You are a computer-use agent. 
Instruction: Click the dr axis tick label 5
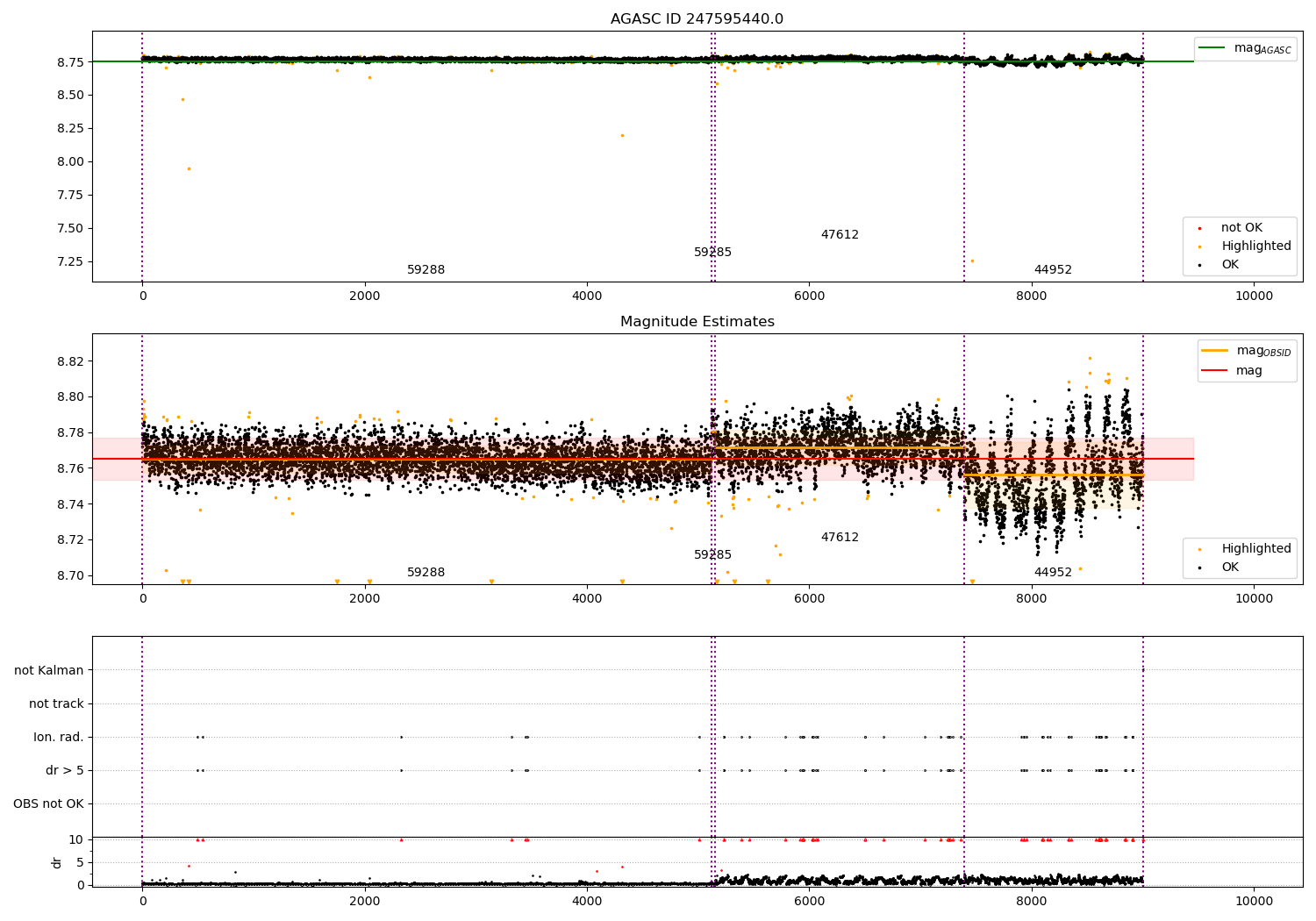click(x=80, y=862)
